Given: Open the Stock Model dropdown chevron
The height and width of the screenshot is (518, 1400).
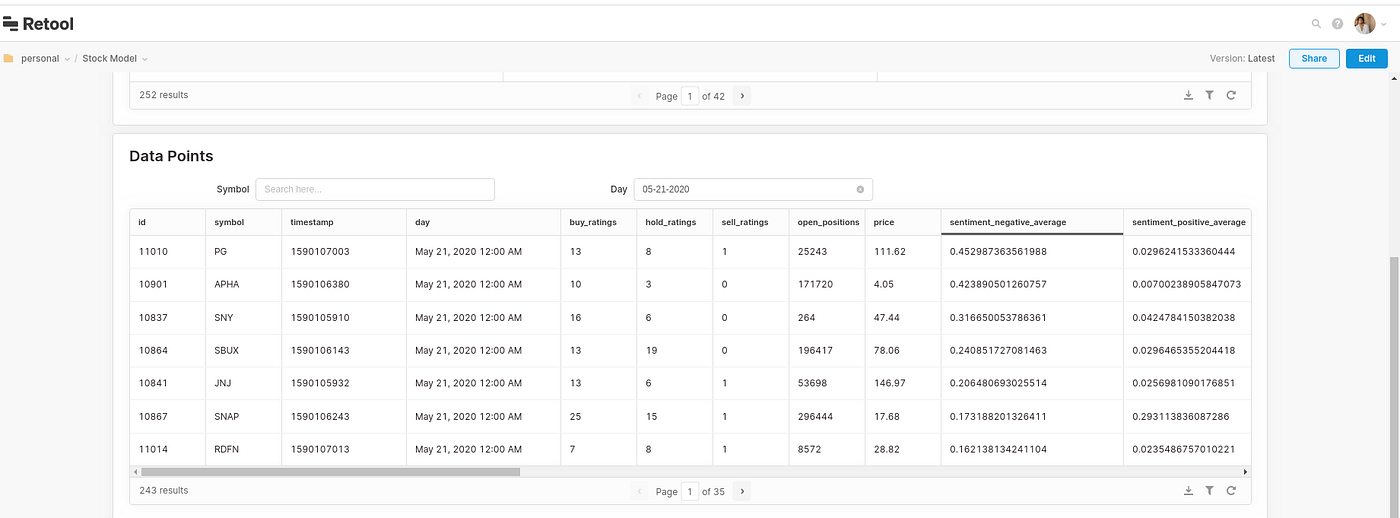Looking at the screenshot, I should [145, 59].
